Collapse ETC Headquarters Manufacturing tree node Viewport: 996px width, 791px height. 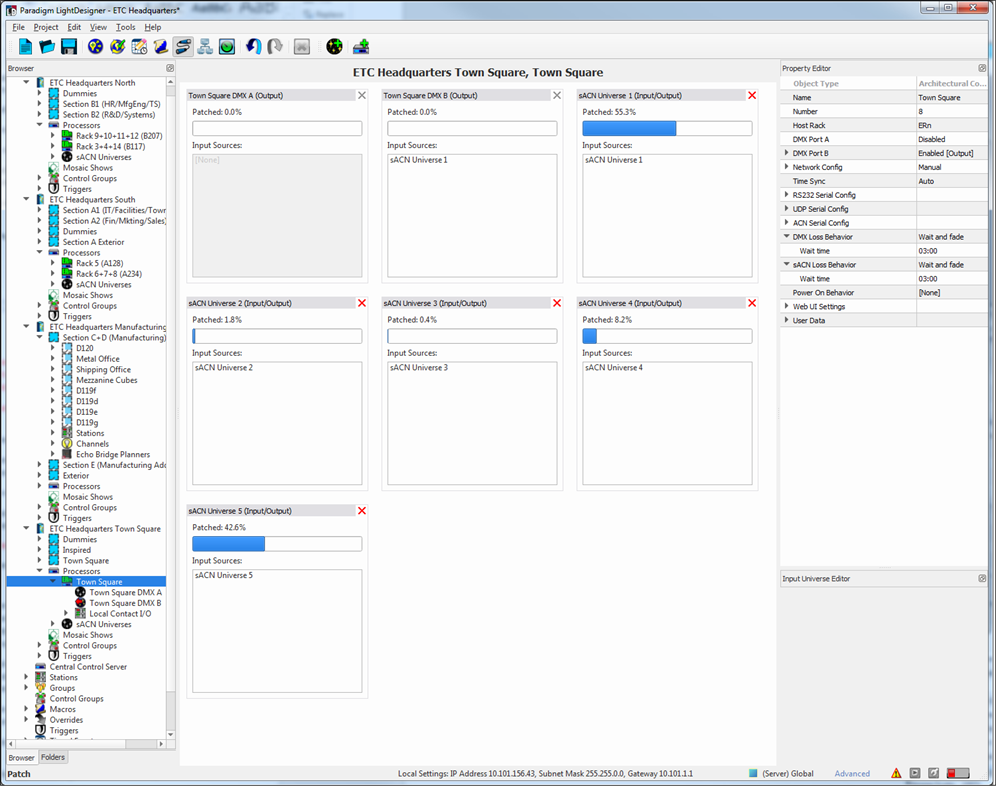click(26, 327)
